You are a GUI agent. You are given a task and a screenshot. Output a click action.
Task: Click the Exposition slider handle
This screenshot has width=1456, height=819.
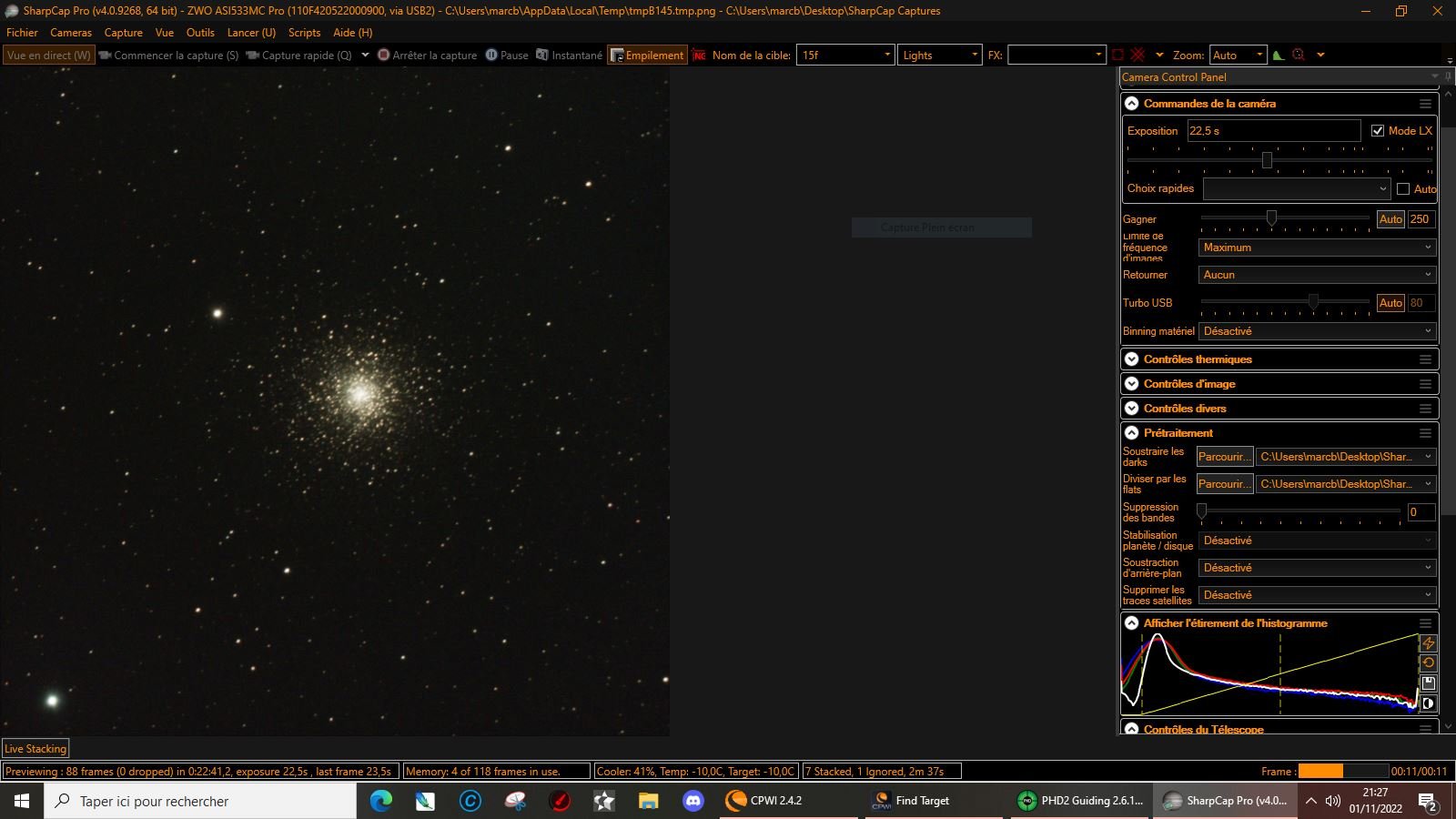point(1267,160)
